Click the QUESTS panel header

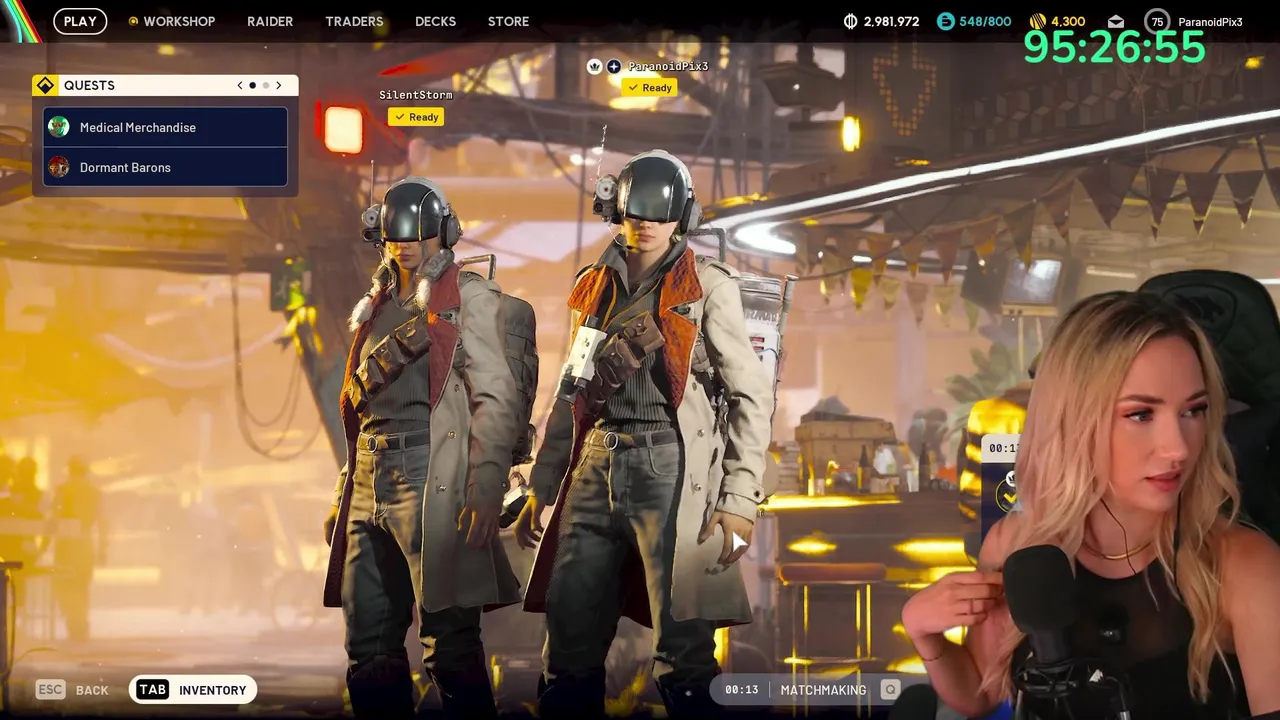pyautogui.click(x=165, y=85)
